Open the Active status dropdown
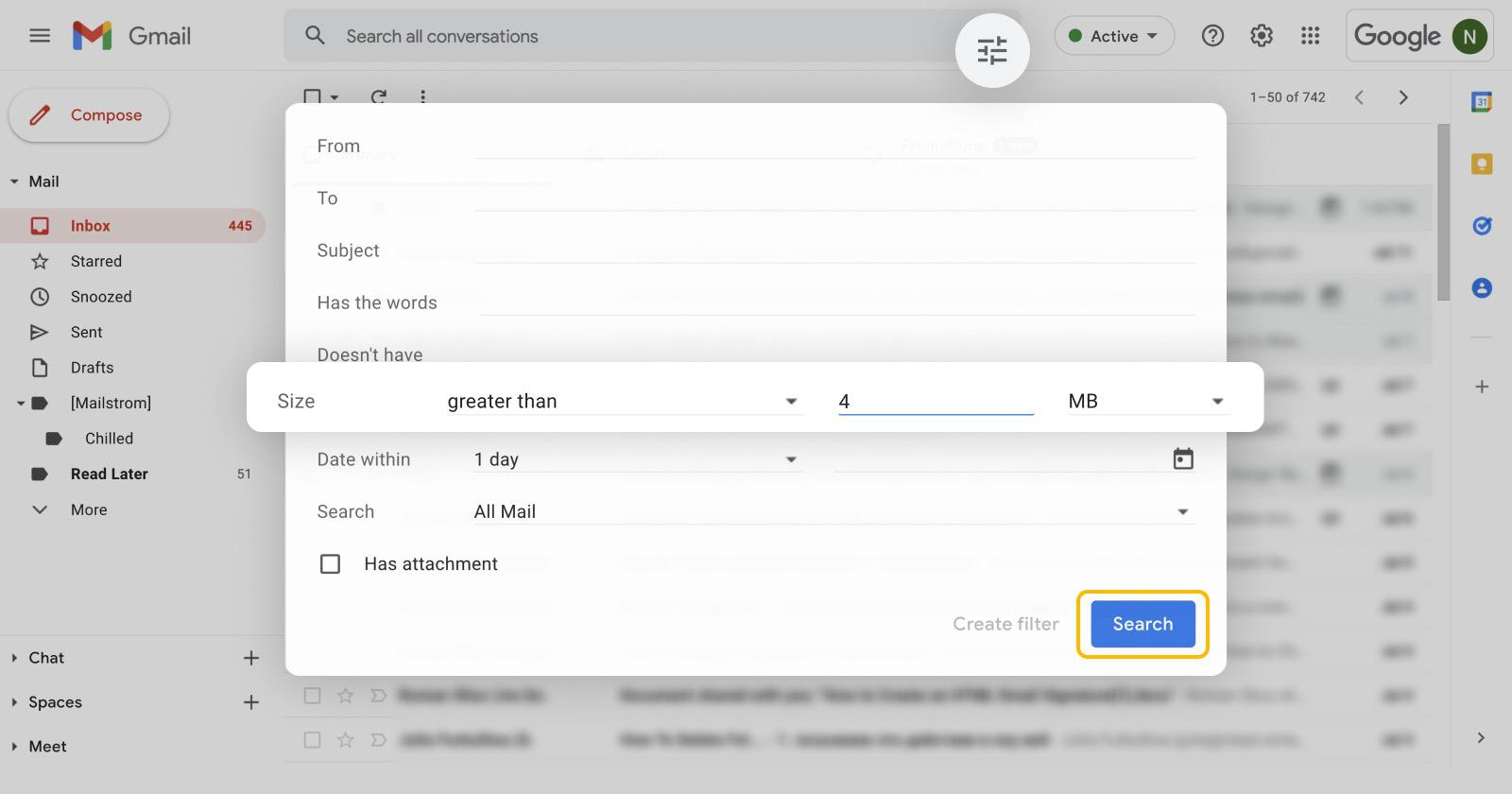 tap(1114, 36)
